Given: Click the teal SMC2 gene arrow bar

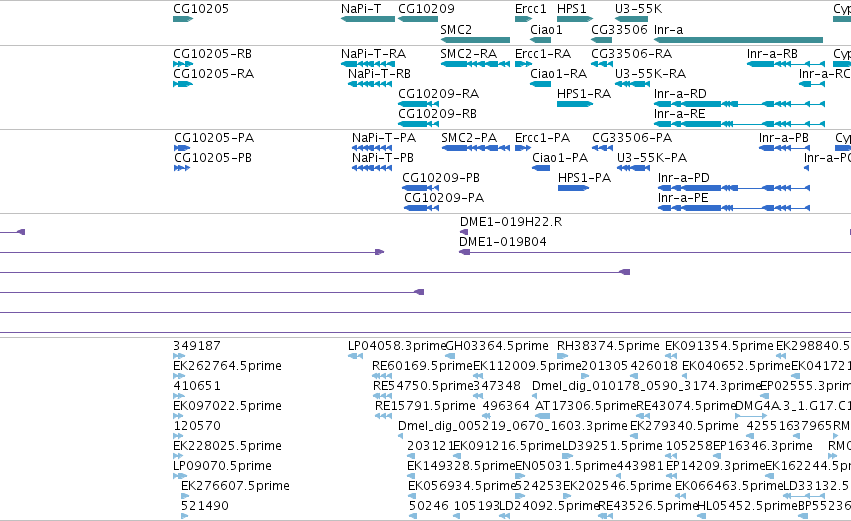Looking at the screenshot, I should (475, 40).
